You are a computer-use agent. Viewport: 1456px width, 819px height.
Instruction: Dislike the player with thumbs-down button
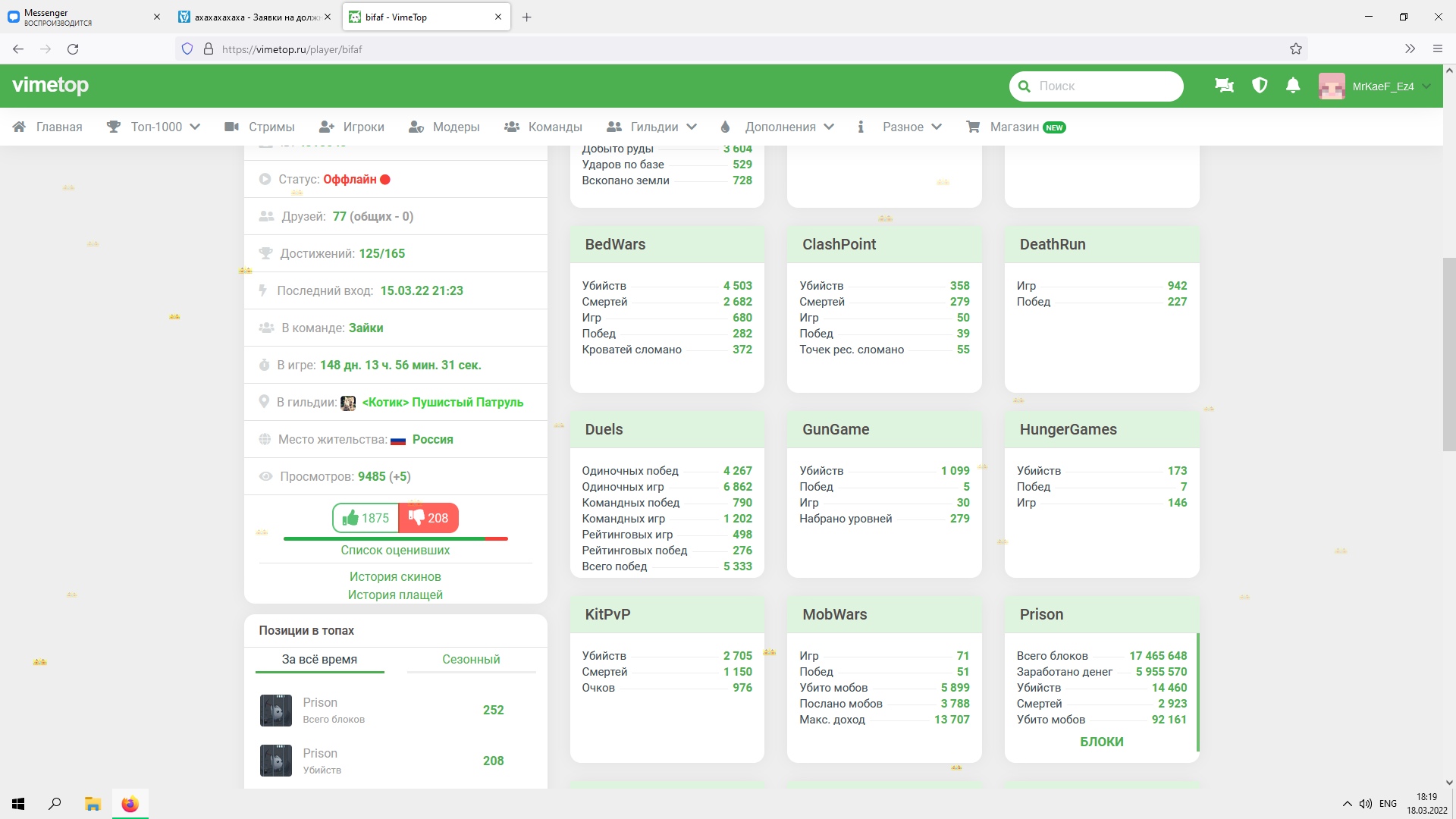(428, 518)
